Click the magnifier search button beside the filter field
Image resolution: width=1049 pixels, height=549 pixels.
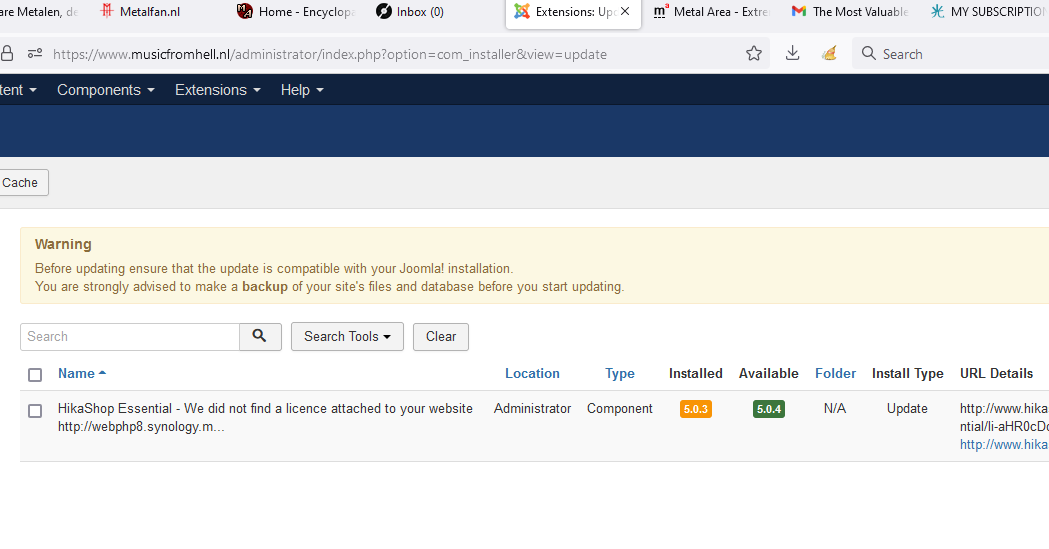260,336
